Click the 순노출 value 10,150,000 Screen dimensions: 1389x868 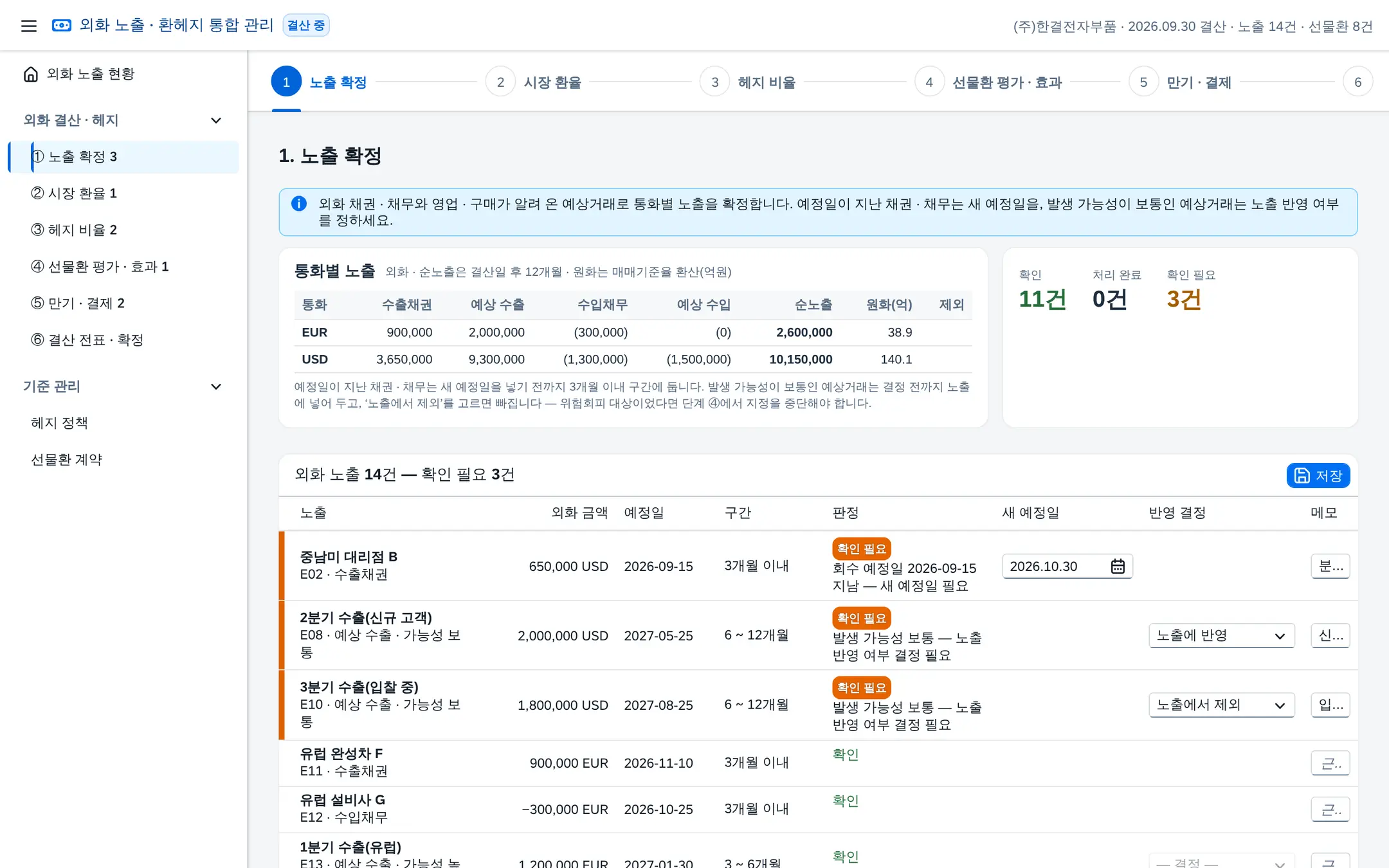coord(801,359)
